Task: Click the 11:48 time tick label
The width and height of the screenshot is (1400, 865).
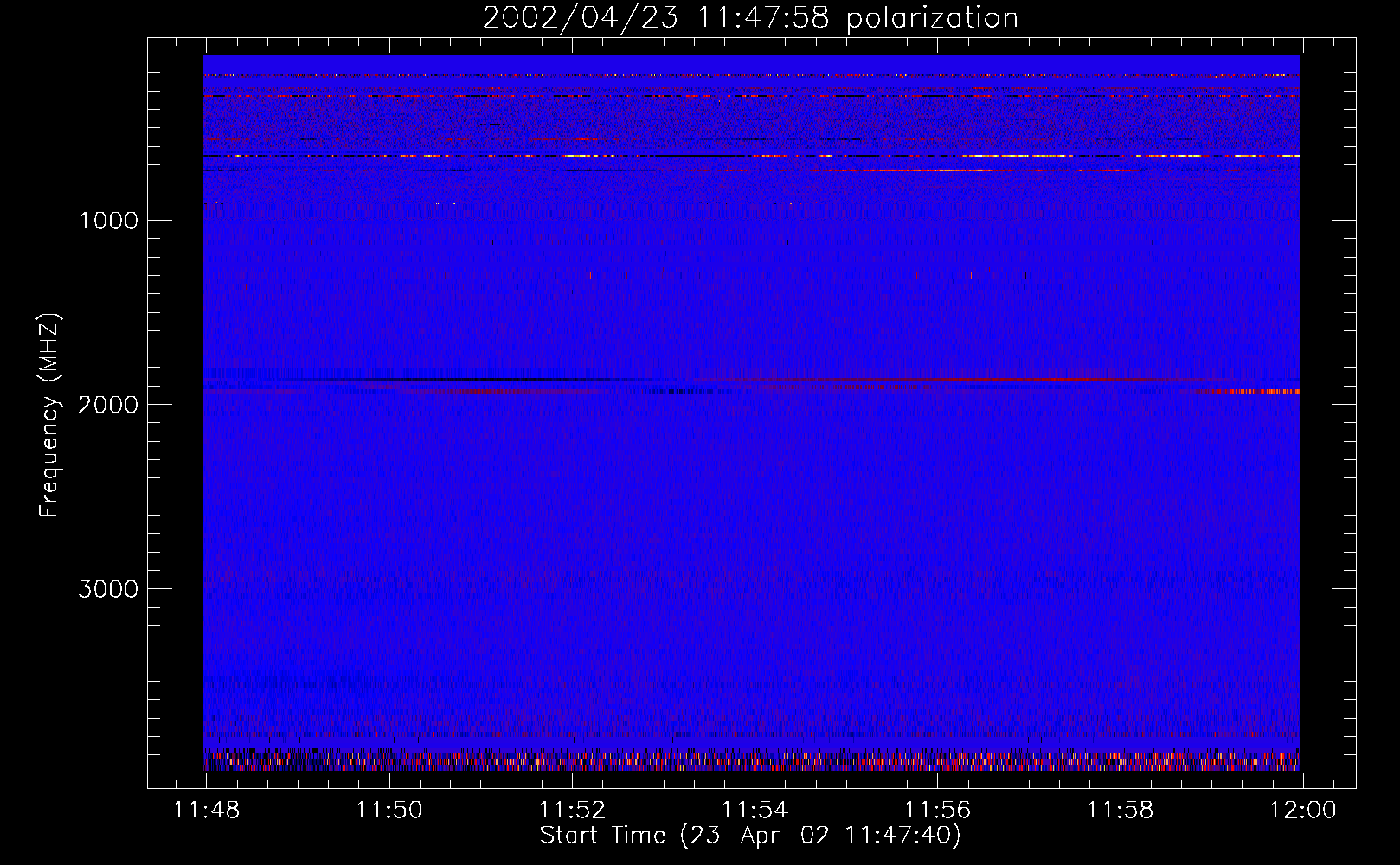Action: (x=207, y=811)
